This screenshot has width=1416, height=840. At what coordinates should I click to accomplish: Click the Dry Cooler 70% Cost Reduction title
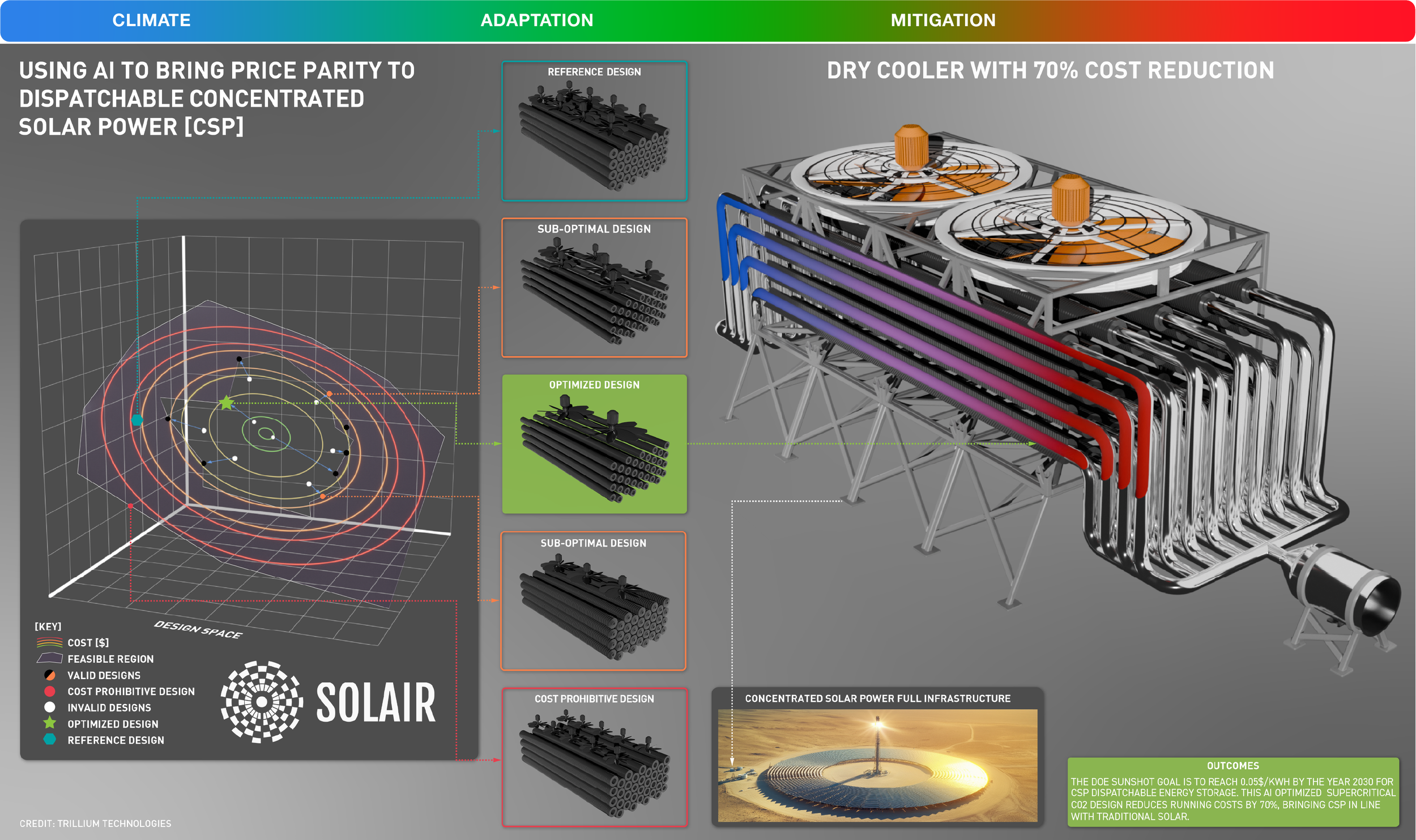1050,71
